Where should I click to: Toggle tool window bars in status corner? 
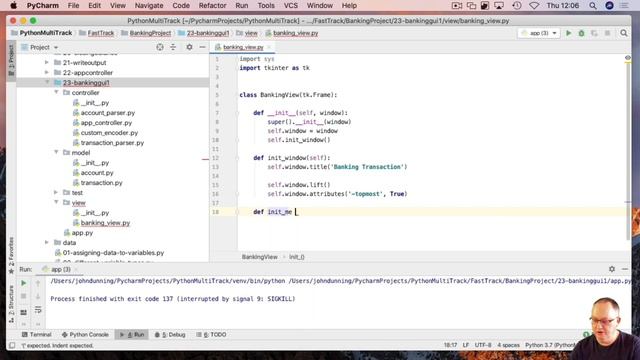[x=12, y=345]
